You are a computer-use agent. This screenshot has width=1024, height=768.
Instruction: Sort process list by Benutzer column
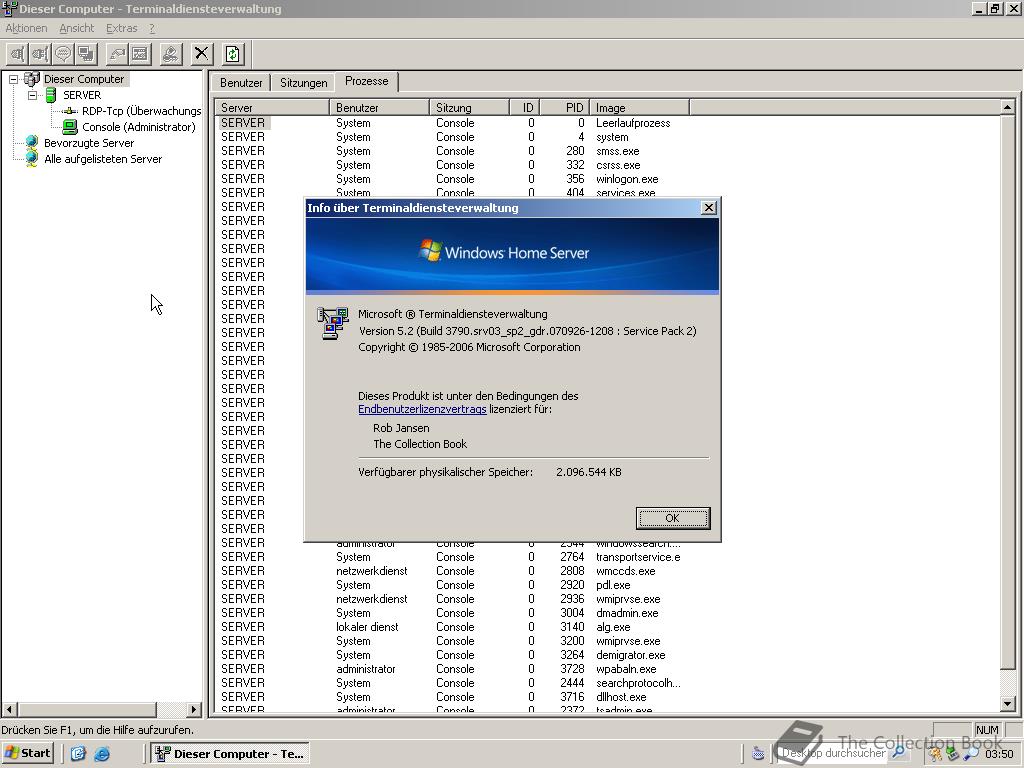[379, 107]
